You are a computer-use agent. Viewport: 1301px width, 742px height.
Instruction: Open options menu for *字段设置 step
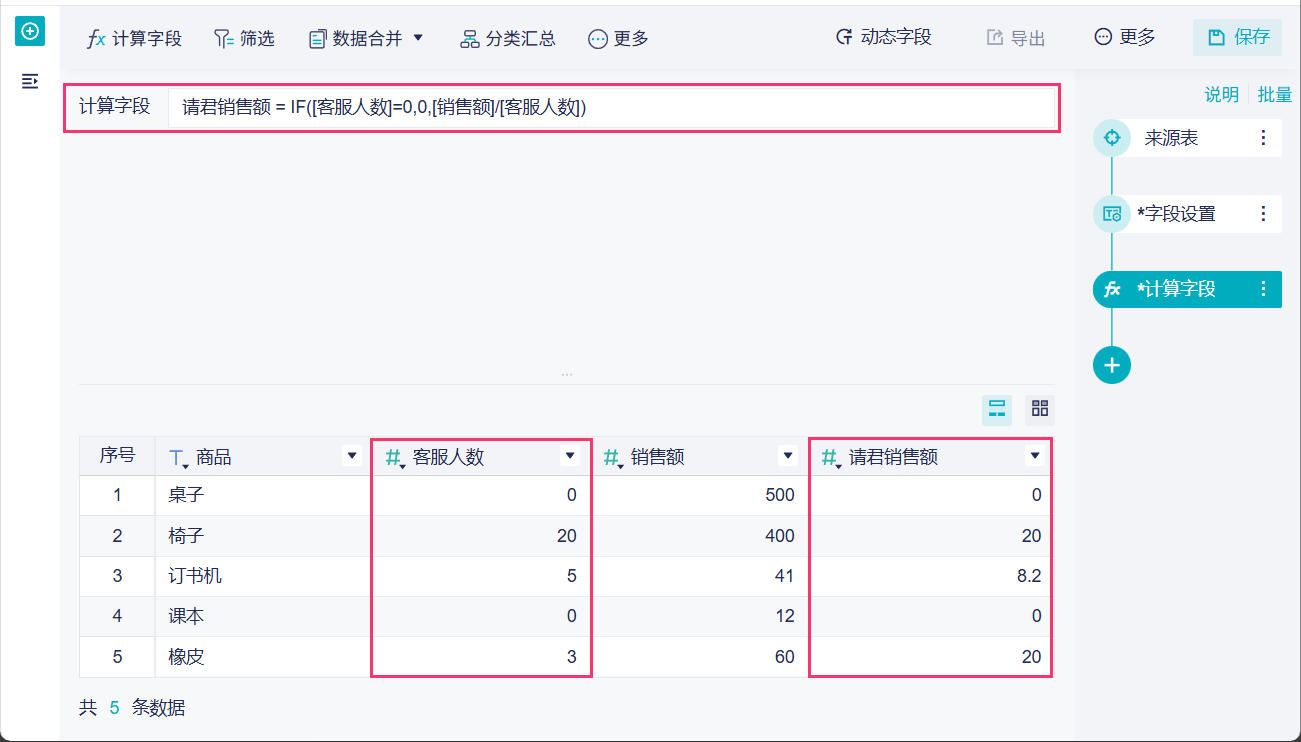tap(1263, 214)
